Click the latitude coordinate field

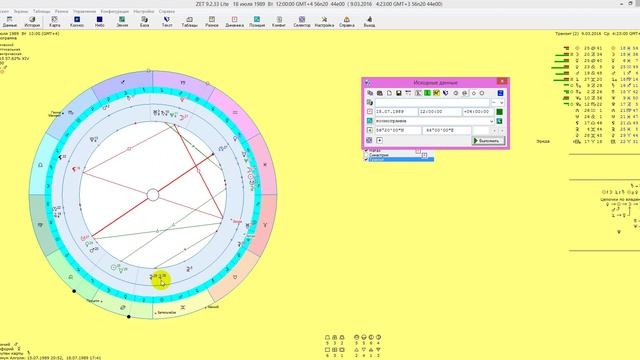point(398,131)
